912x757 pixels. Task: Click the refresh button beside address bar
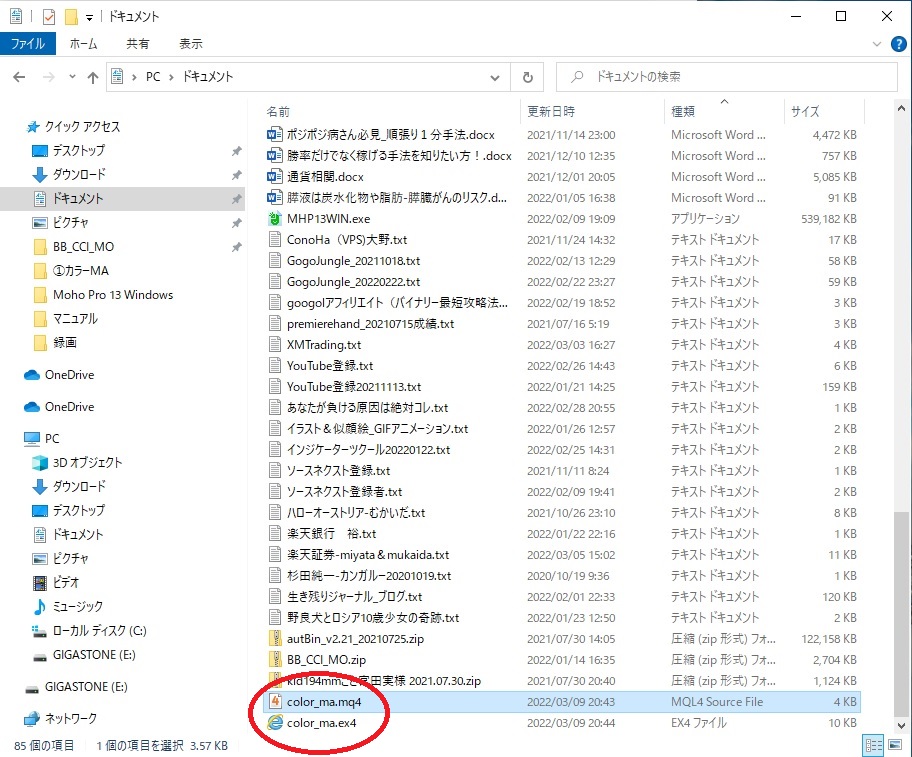(x=526, y=77)
